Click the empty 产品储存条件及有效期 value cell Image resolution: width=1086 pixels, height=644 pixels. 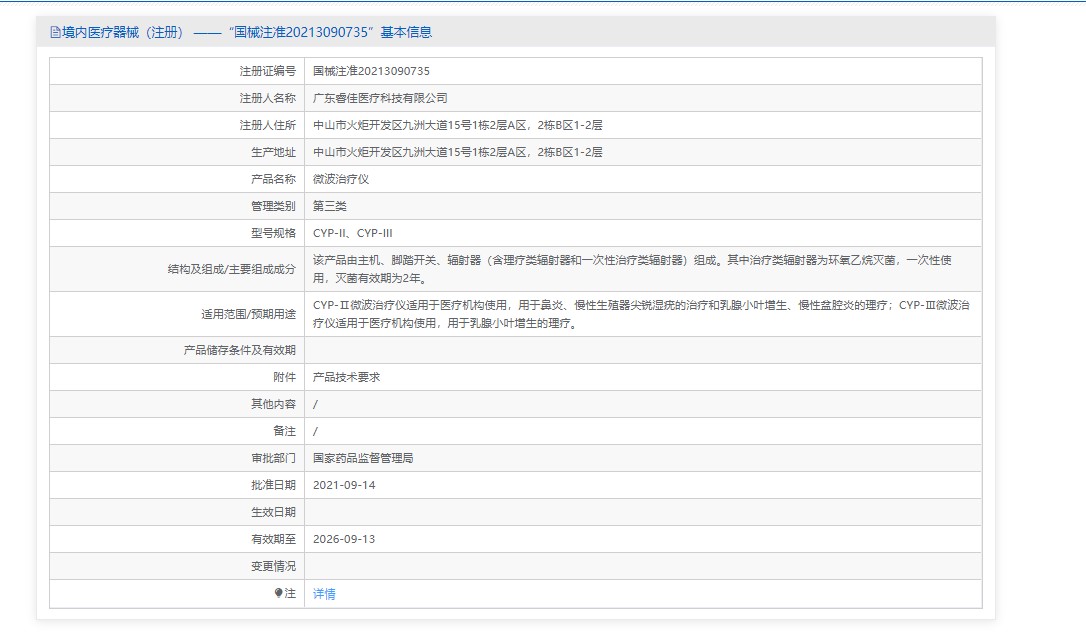click(x=642, y=350)
